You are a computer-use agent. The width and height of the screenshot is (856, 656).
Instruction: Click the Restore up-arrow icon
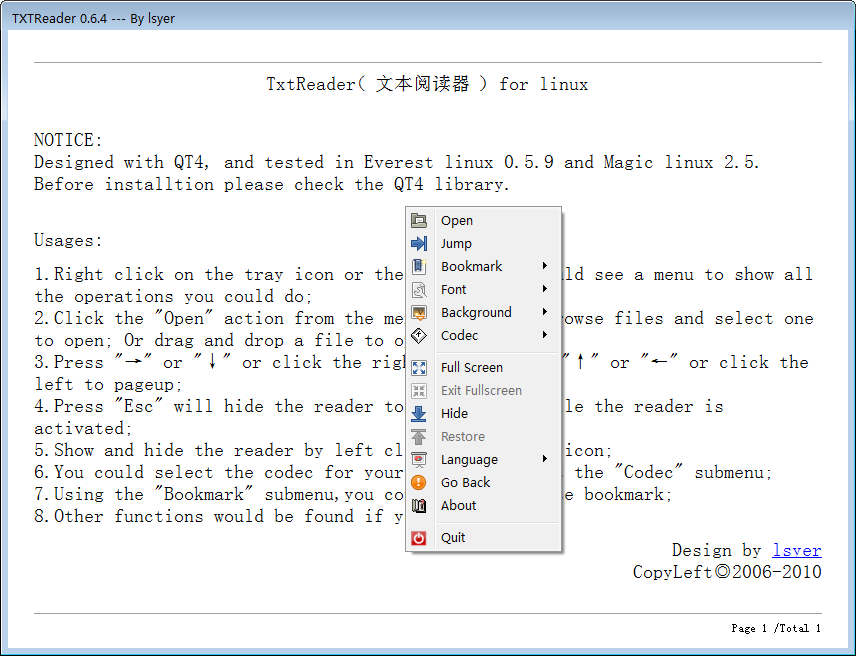(419, 437)
